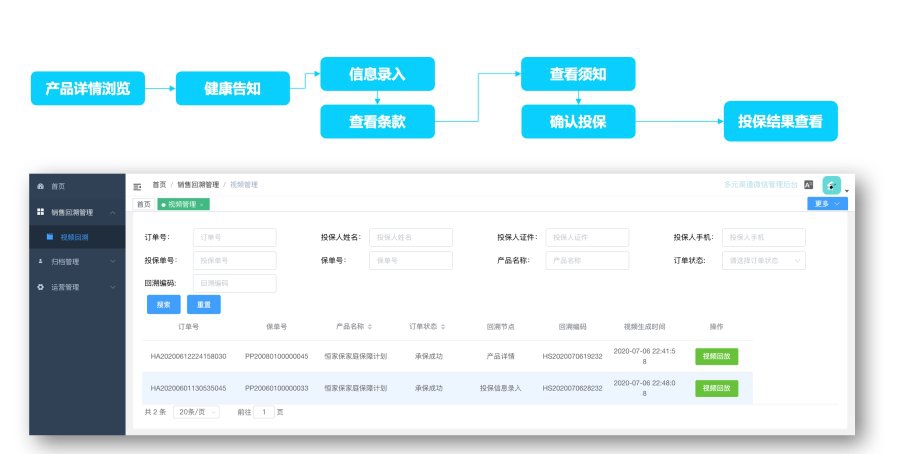Image resolution: width=900 pixels, height=454 pixels.
Task: Open the 更多 dropdown button
Action: point(827,203)
